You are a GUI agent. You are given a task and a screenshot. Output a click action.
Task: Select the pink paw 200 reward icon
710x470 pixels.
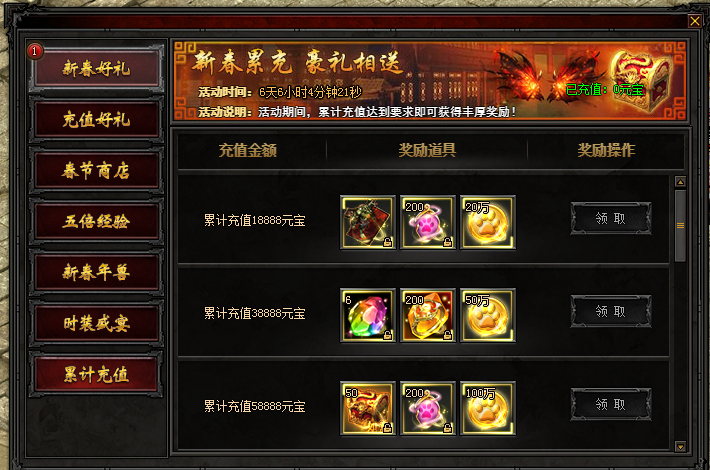pyautogui.click(x=428, y=222)
